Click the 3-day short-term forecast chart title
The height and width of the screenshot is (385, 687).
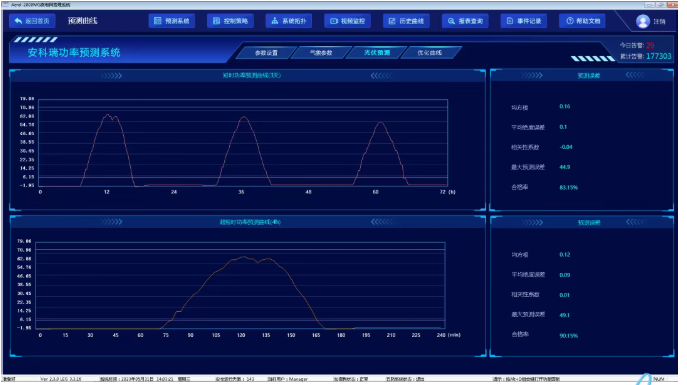point(252,75)
